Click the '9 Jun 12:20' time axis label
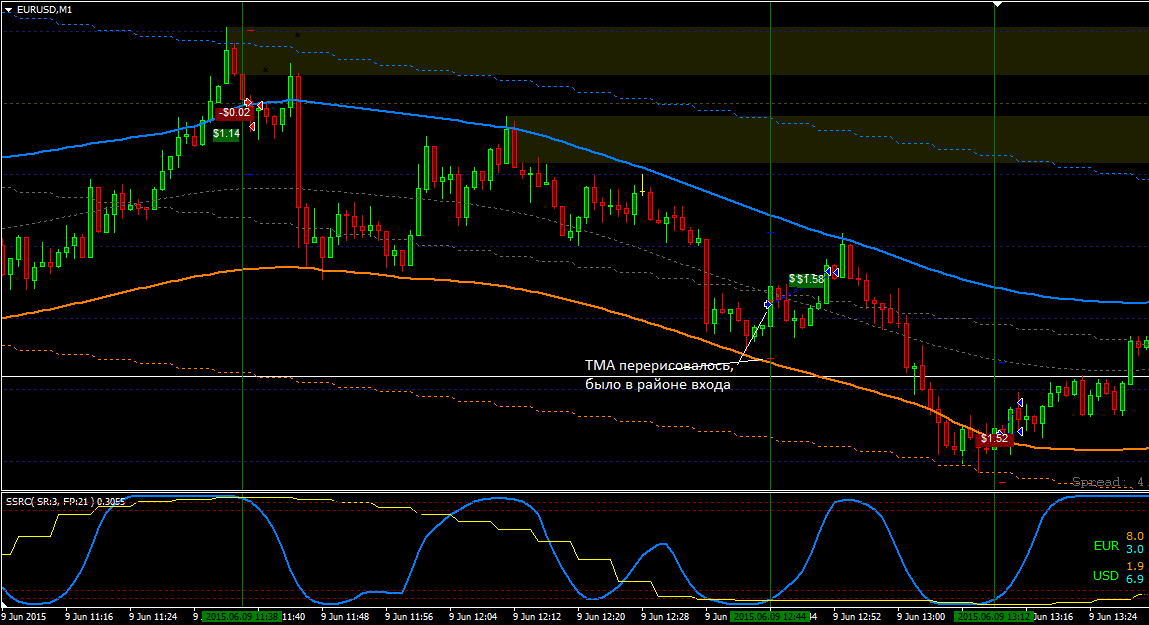The image size is (1149, 625). pos(602,617)
